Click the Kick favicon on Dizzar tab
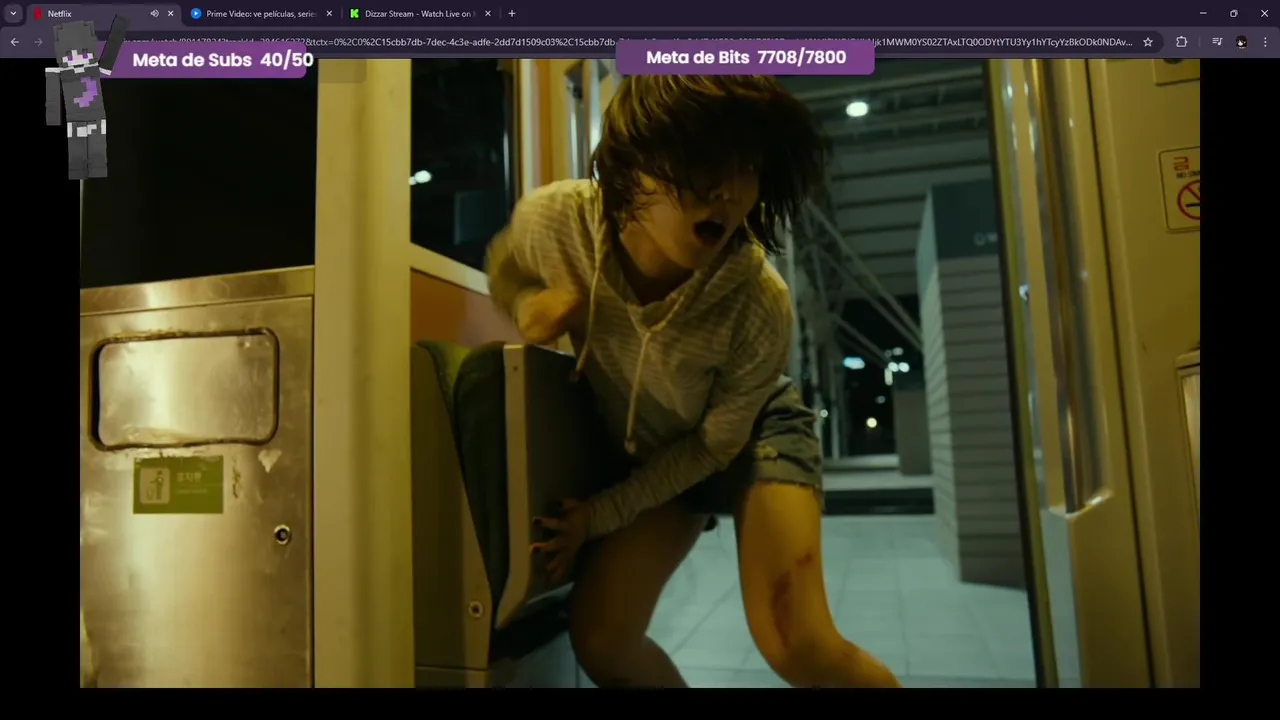 tap(354, 14)
